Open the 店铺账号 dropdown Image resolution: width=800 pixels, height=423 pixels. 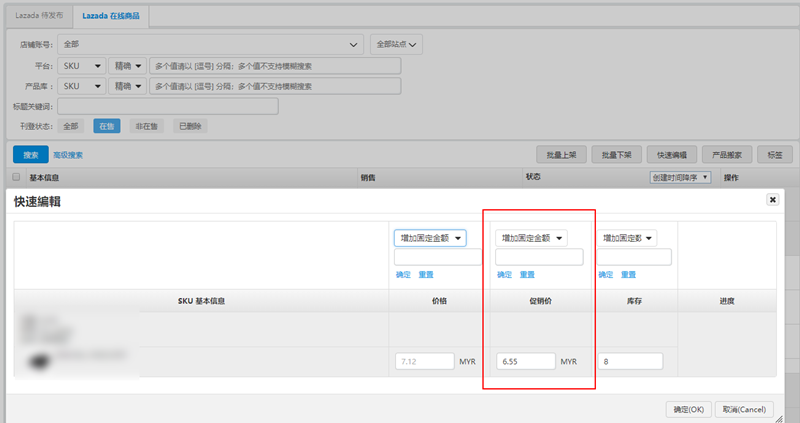pos(210,44)
